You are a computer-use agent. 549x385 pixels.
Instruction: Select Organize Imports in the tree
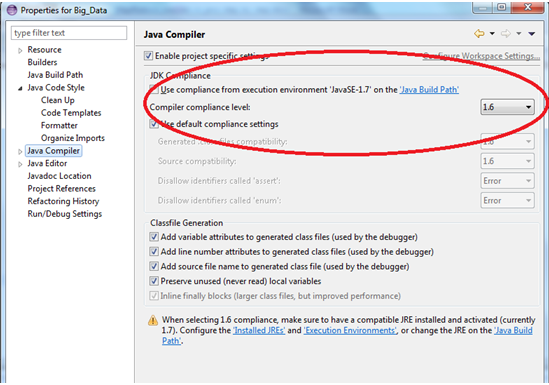73,138
